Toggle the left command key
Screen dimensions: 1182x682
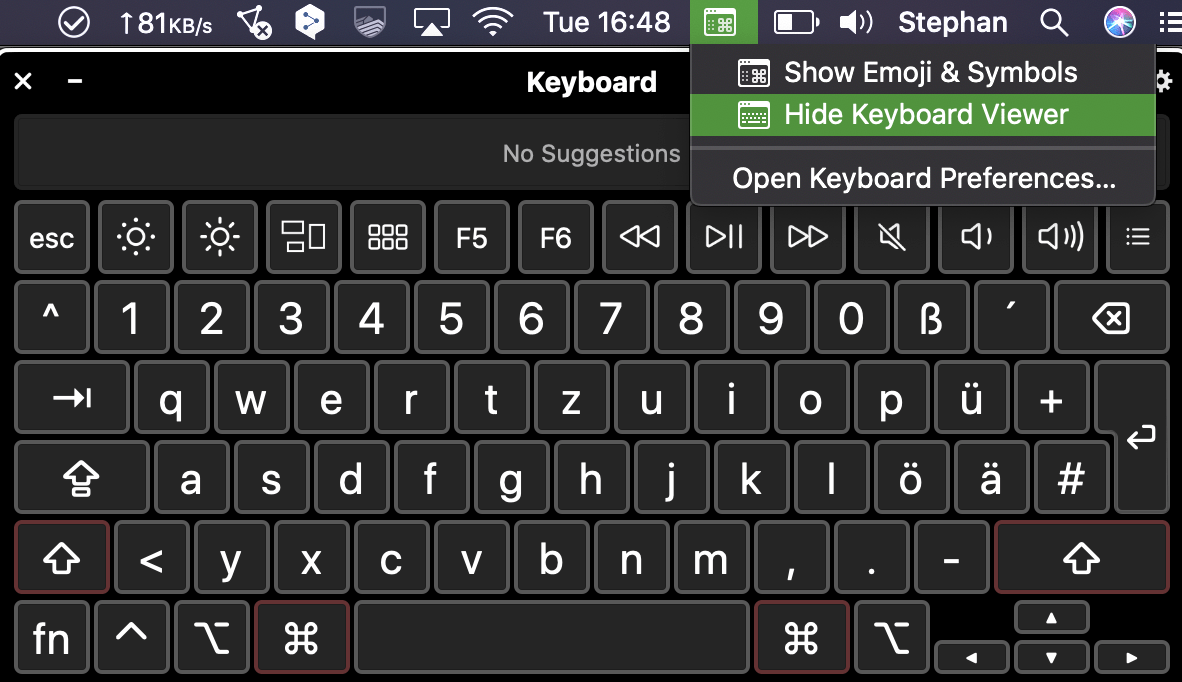tap(302, 638)
